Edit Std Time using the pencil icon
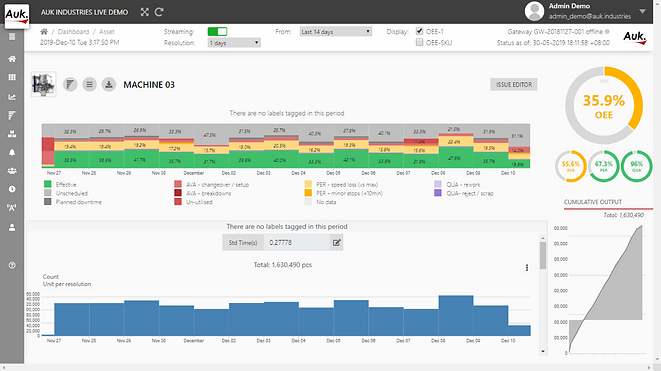Image resolution: width=661 pixels, height=371 pixels. click(336, 242)
